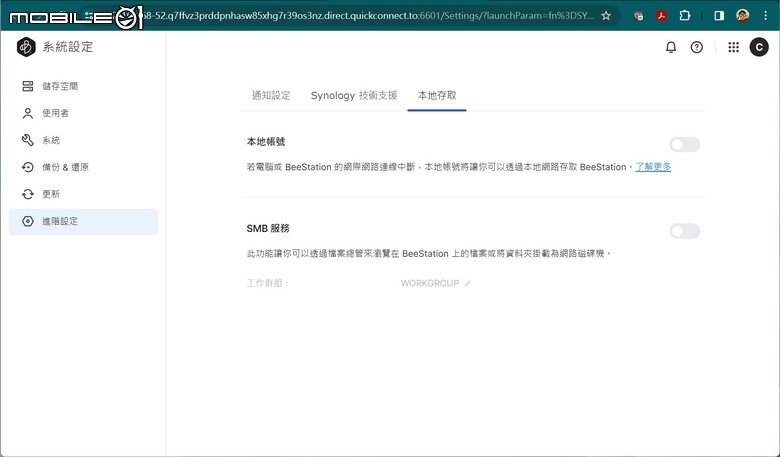
Task: Click the backup & restore clock icon
Action: point(28,167)
